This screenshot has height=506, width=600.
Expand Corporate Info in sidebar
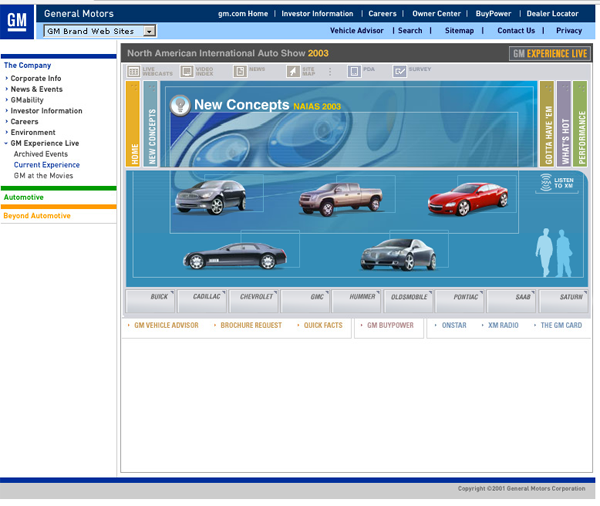7,78
